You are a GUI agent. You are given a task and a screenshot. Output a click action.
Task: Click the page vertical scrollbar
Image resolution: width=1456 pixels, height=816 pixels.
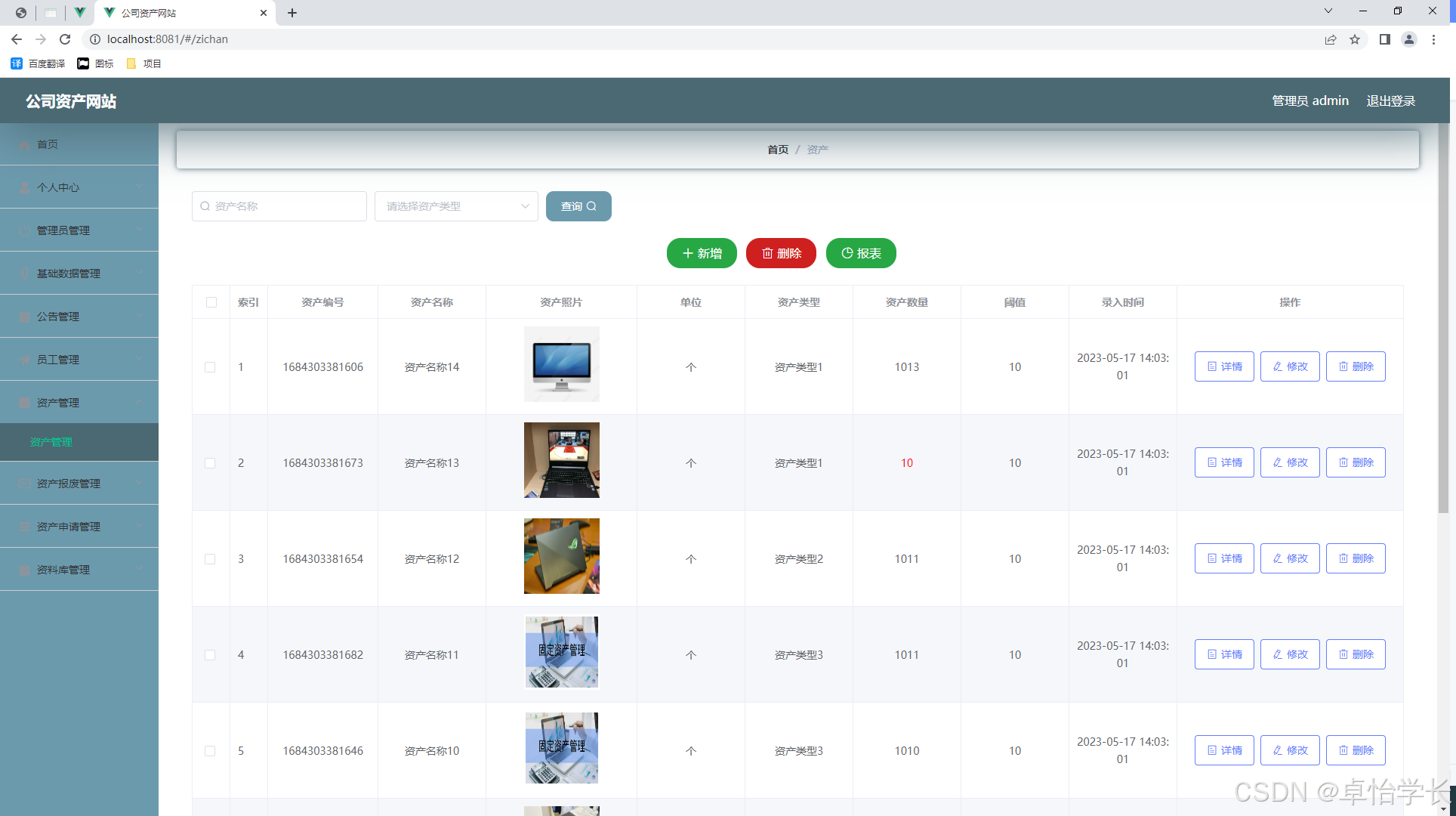[1443, 317]
